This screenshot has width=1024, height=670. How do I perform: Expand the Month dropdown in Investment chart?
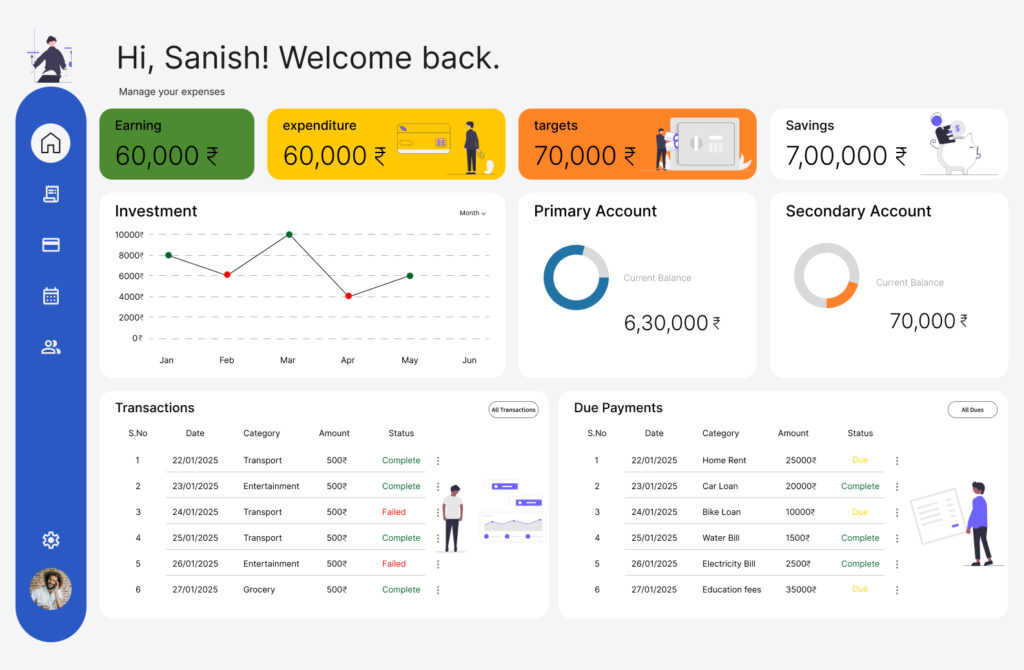(472, 213)
